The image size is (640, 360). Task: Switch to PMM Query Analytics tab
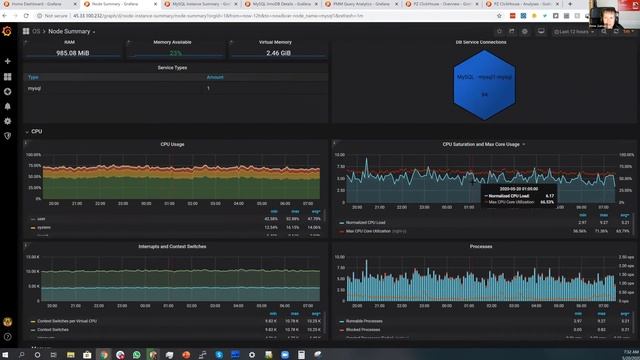362,4
